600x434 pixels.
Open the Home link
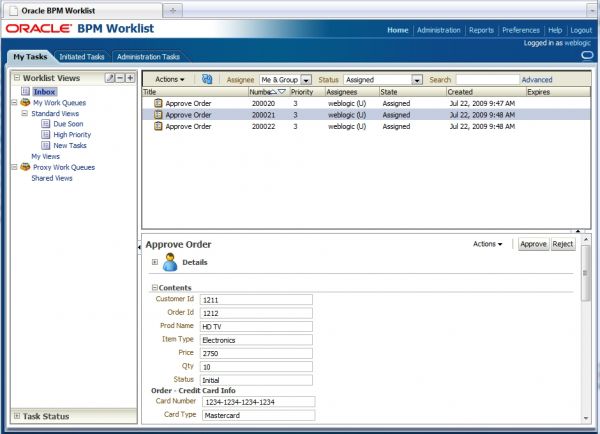tap(398, 30)
